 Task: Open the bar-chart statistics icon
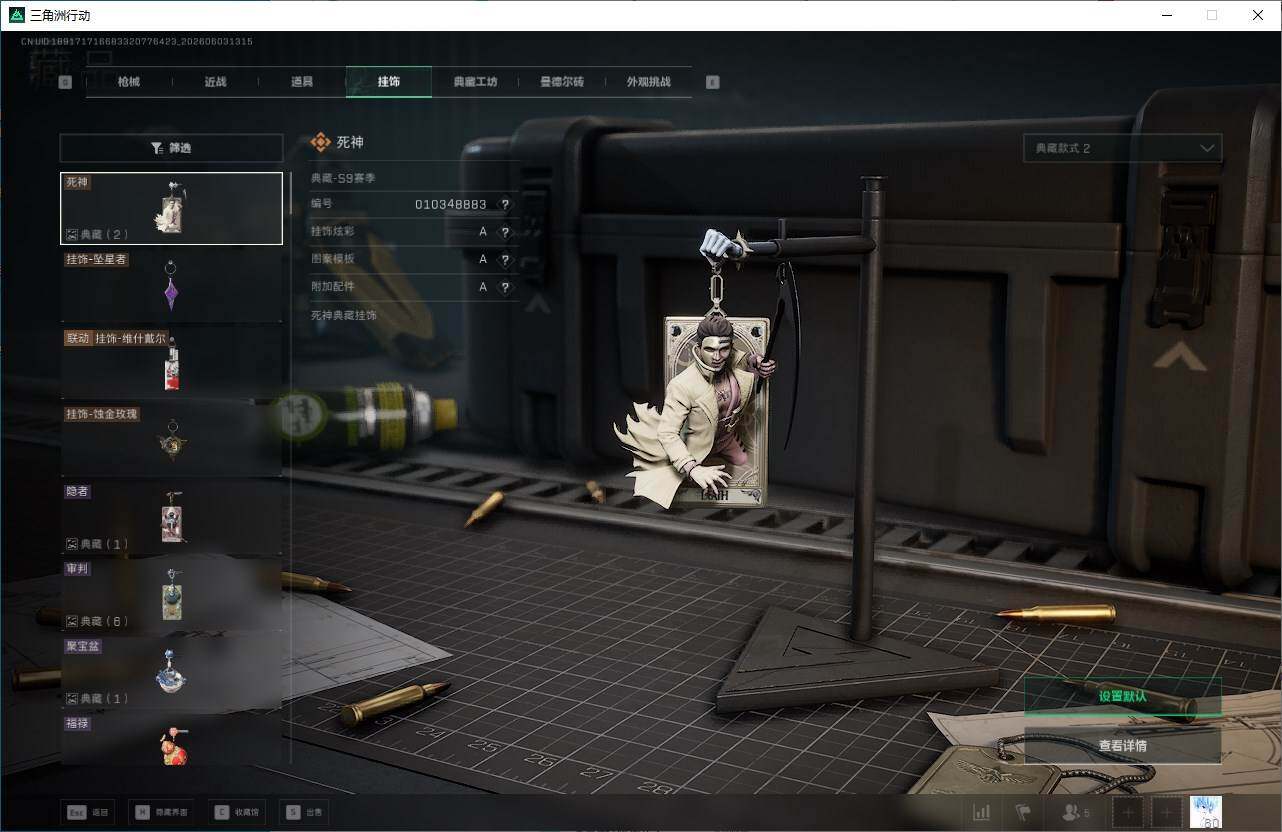982,813
